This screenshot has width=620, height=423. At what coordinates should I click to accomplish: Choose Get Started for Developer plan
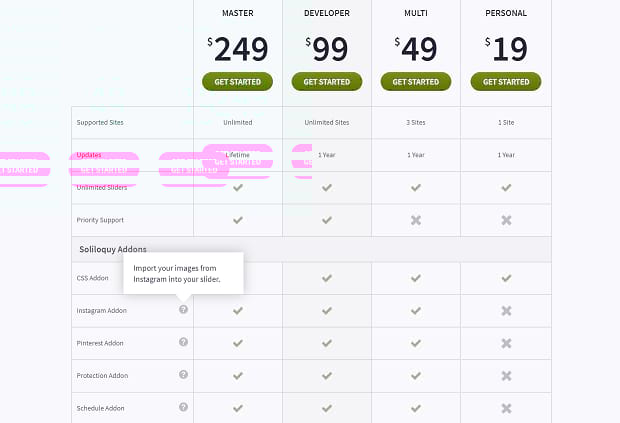click(327, 82)
